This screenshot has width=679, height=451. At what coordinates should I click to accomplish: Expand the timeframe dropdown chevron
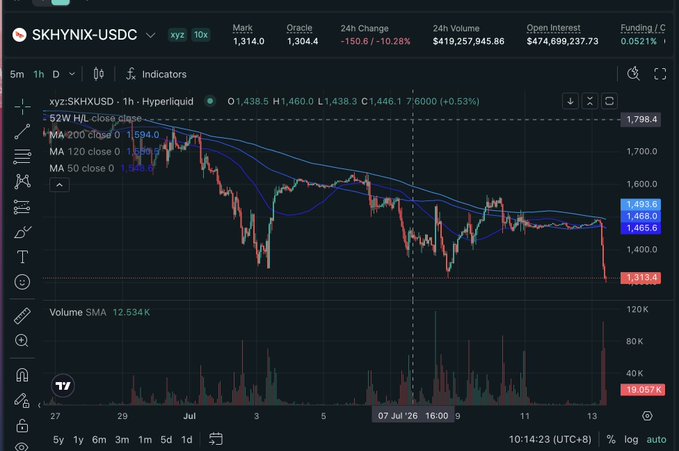point(72,75)
